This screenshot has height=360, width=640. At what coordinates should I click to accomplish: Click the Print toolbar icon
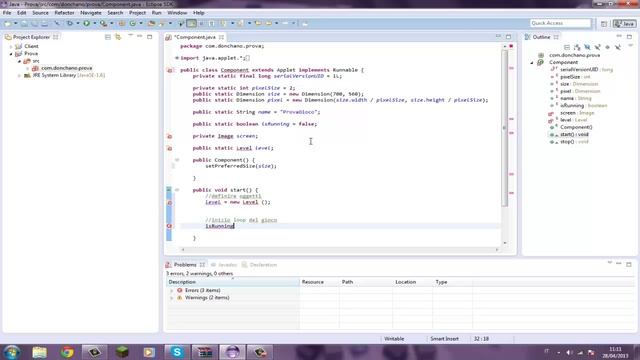[x=44, y=24]
